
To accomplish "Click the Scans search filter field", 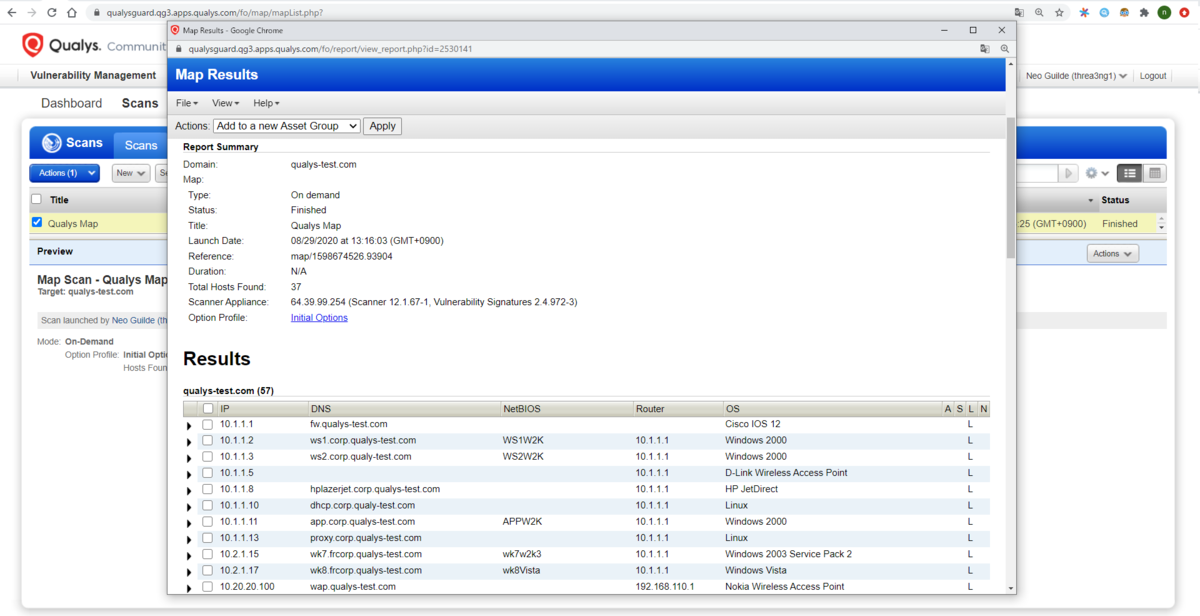I will tap(1037, 173).
